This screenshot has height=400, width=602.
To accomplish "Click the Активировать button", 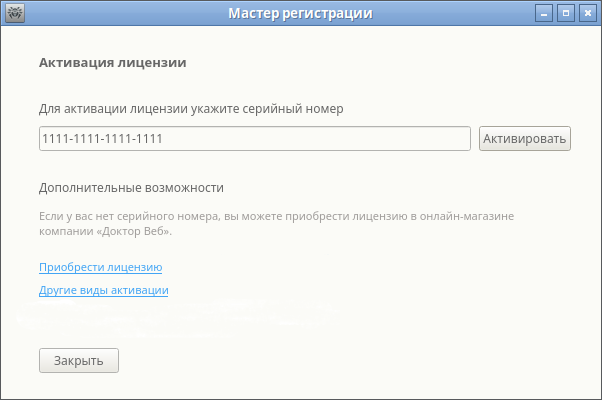I will tap(524, 139).
